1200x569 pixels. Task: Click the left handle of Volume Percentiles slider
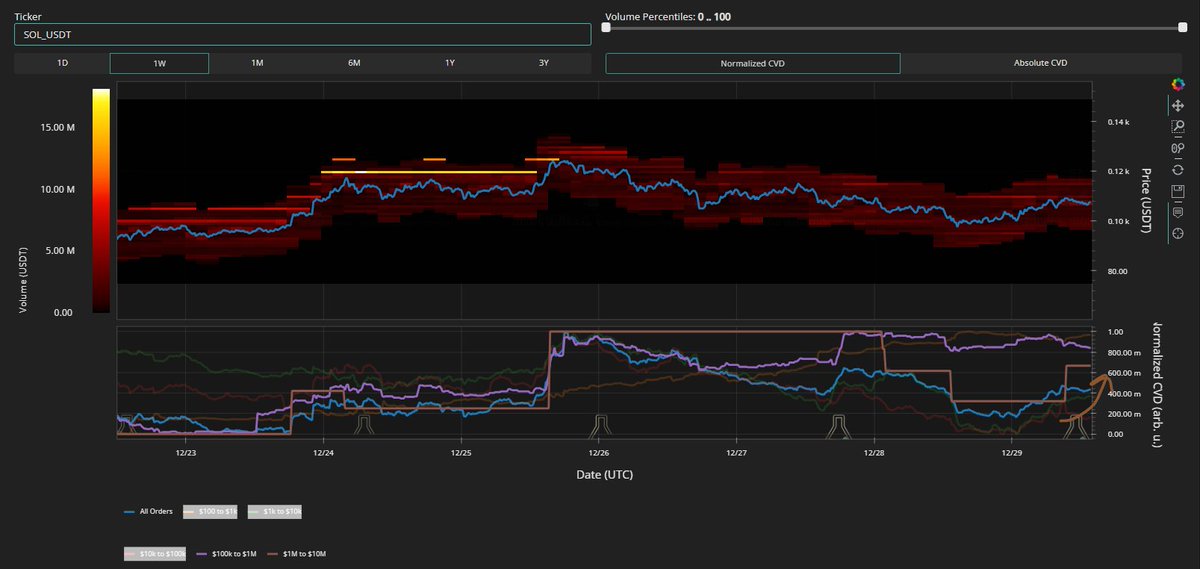point(606,28)
